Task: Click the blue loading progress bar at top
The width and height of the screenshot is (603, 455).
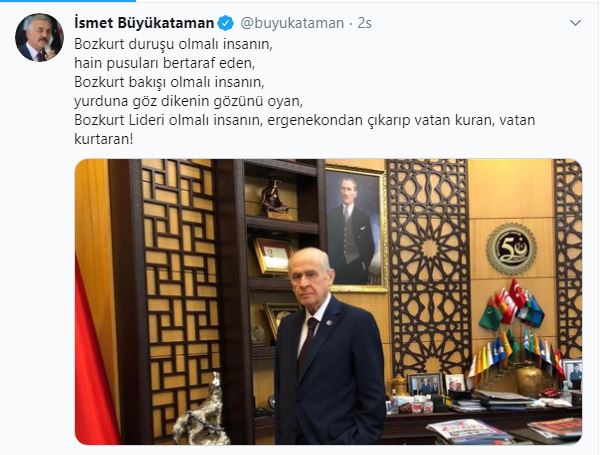Action: tap(68, 1)
